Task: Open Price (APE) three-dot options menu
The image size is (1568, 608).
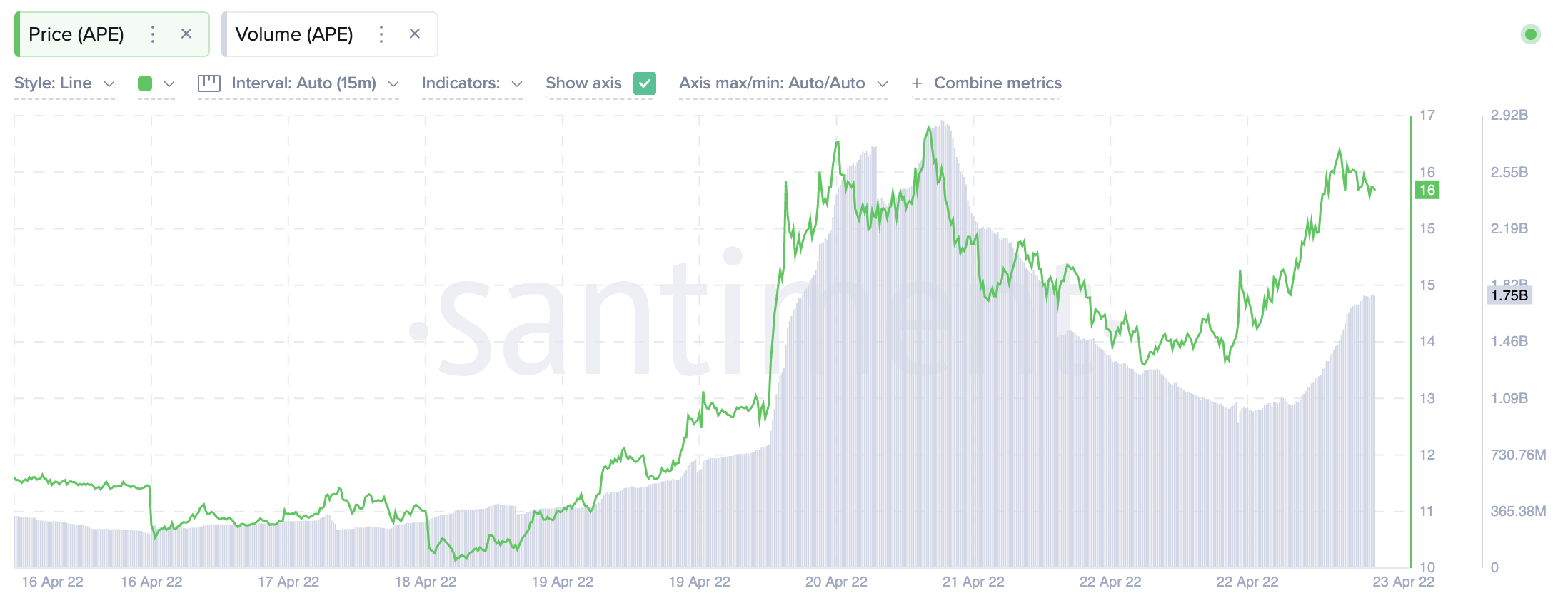Action: [153, 34]
